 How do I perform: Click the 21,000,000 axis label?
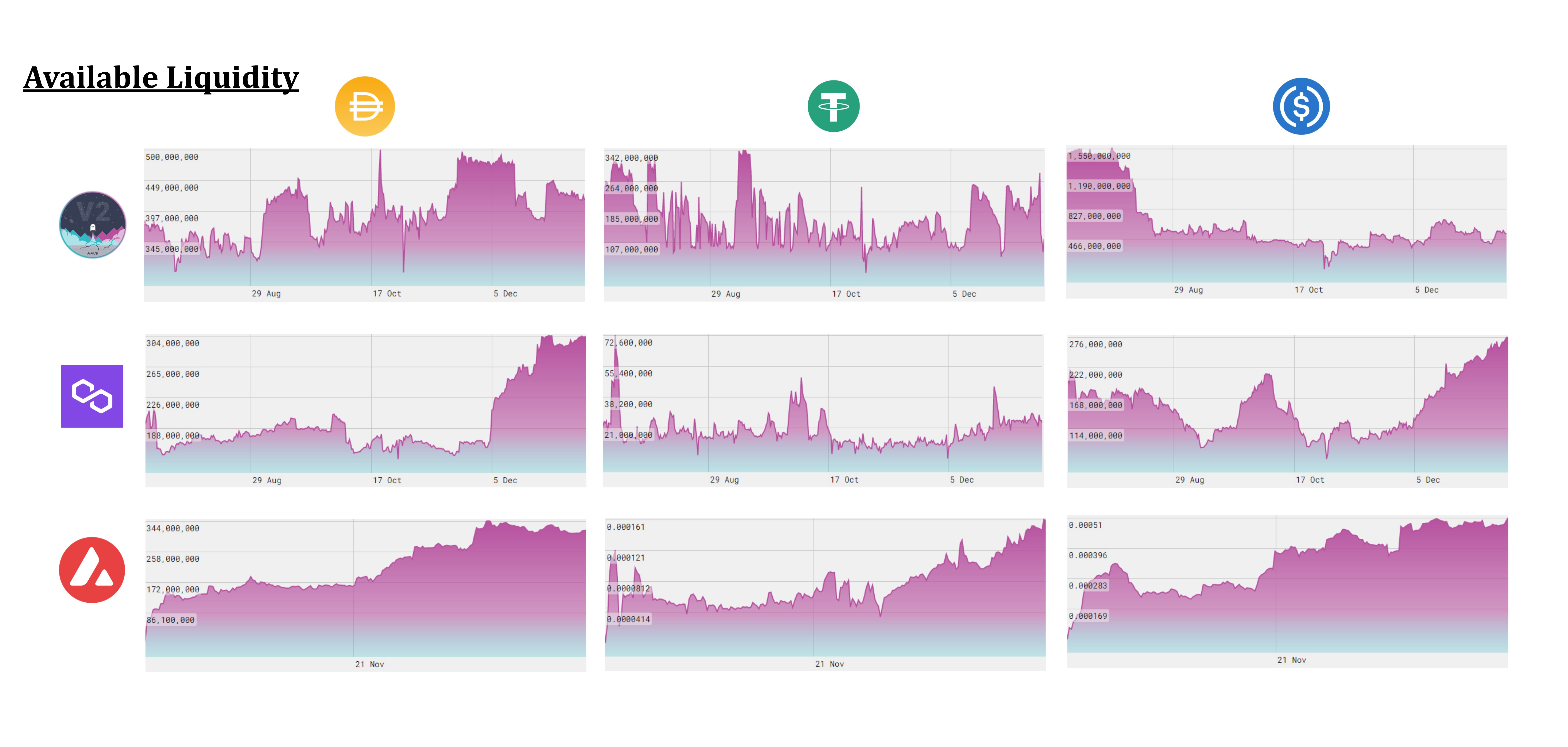point(628,435)
